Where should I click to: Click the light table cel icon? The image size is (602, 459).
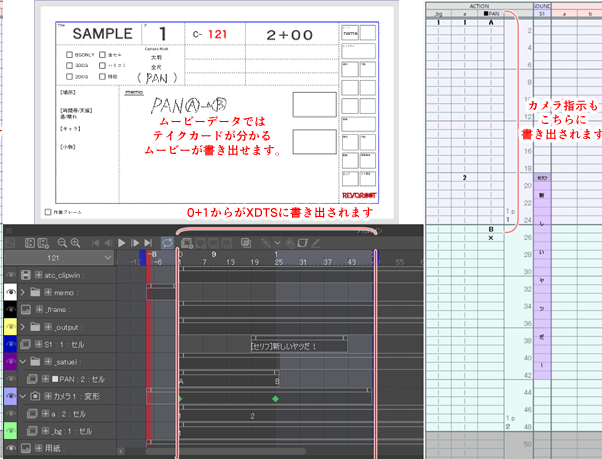[x=303, y=243]
